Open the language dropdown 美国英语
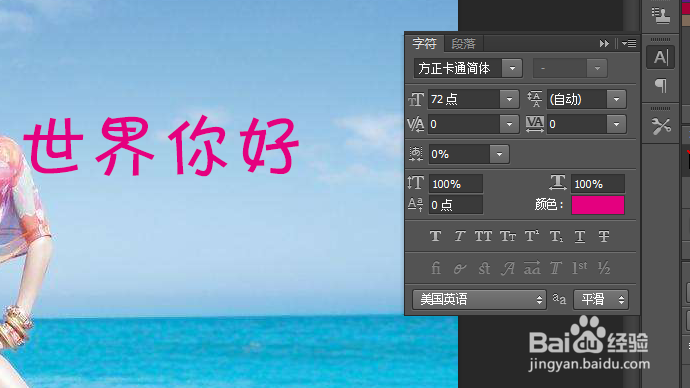 coord(479,300)
